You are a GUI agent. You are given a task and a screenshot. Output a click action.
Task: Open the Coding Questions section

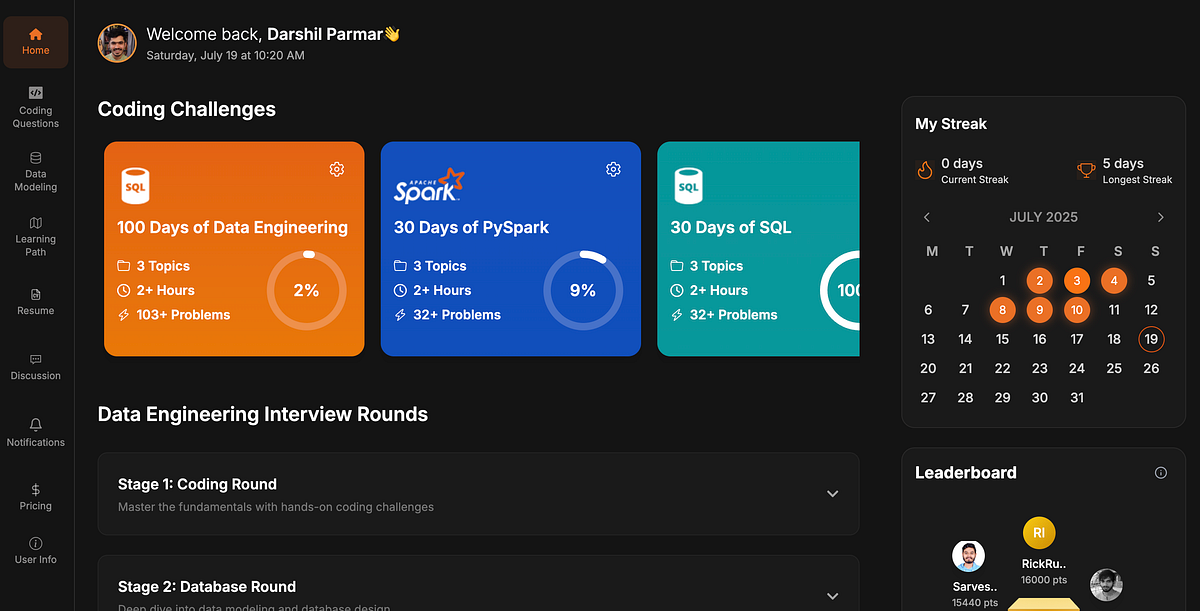(35, 104)
